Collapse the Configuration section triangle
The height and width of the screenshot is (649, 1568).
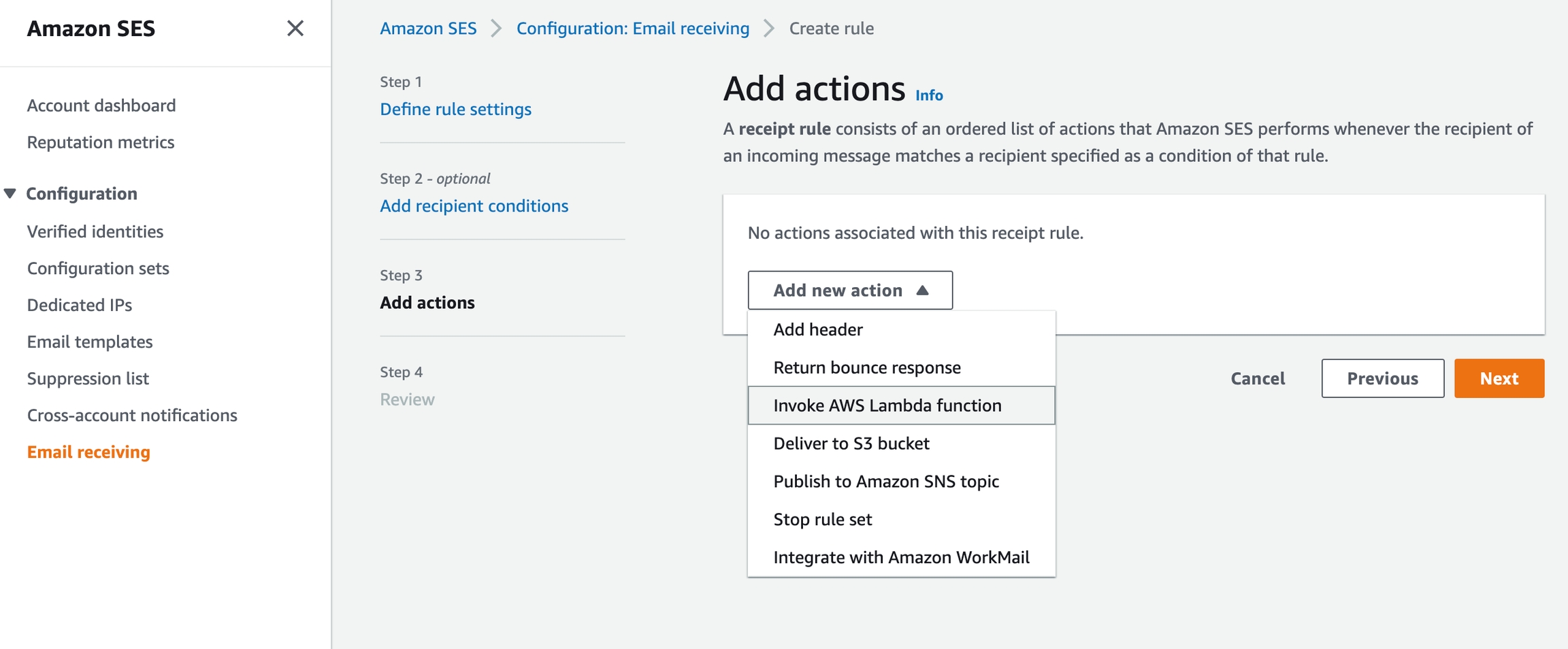point(10,194)
